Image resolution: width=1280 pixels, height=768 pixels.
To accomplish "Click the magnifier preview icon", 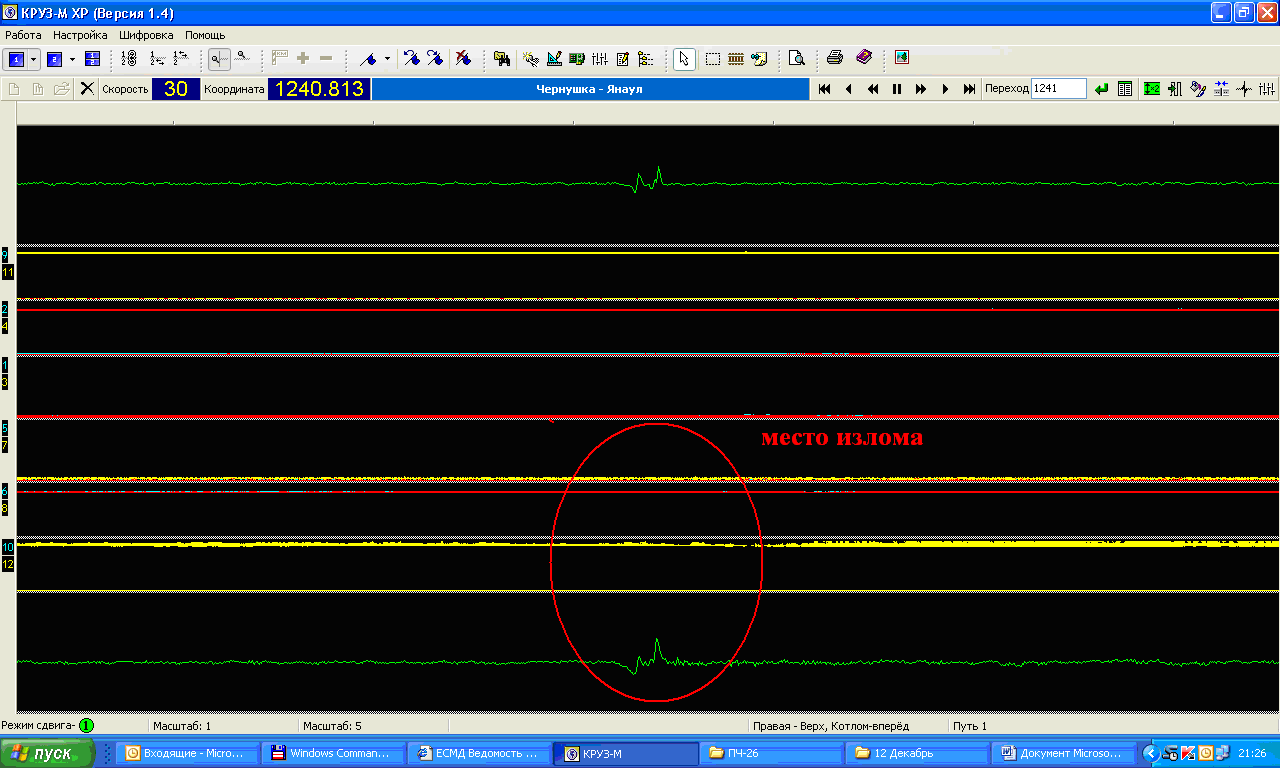I will pos(796,58).
